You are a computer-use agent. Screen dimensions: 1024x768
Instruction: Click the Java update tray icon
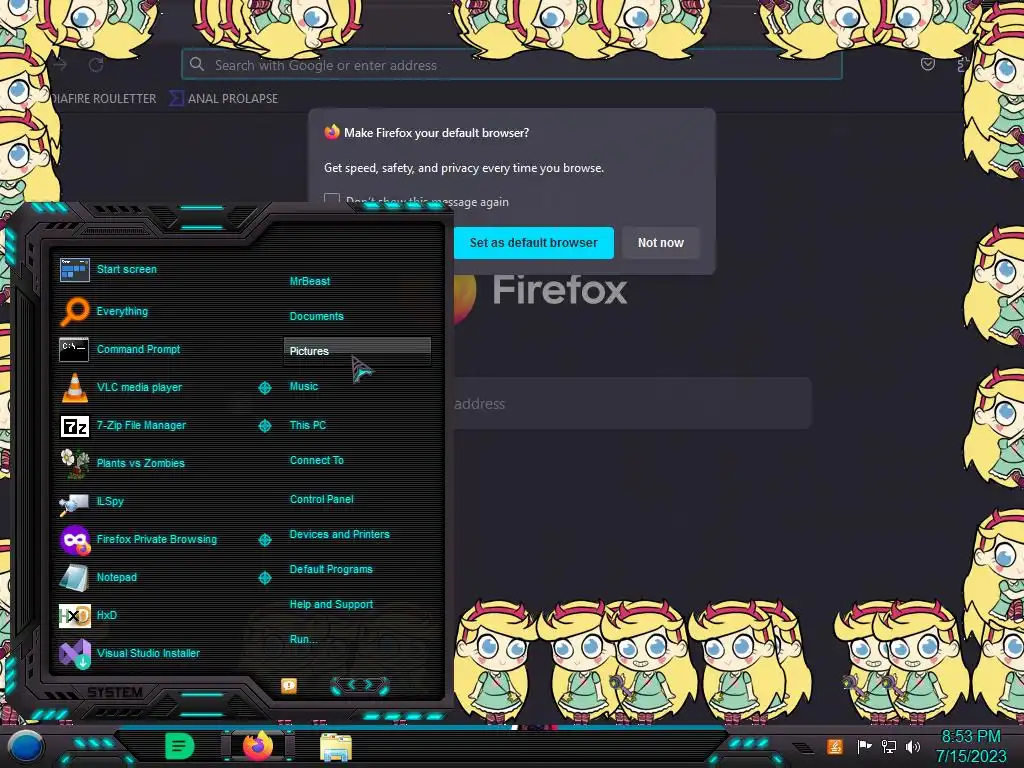tap(835, 746)
